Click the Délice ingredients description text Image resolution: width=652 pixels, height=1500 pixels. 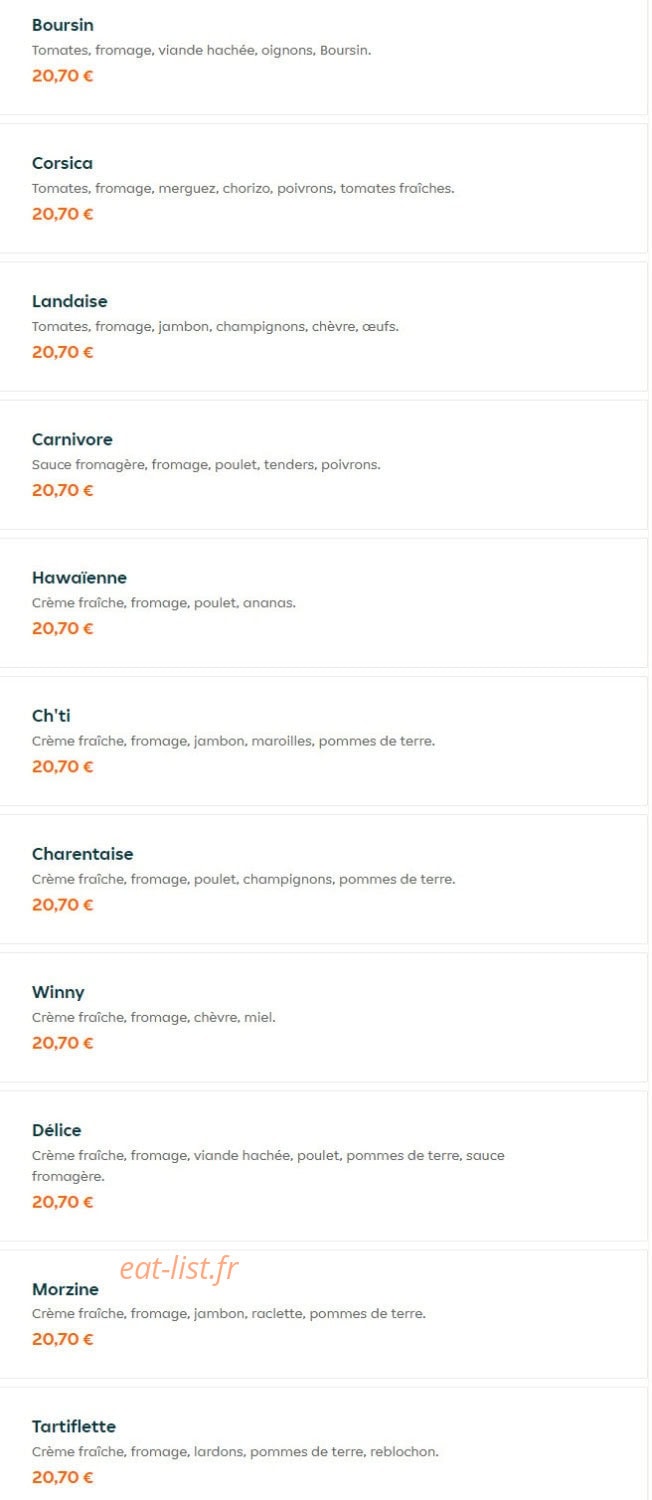(x=268, y=1165)
